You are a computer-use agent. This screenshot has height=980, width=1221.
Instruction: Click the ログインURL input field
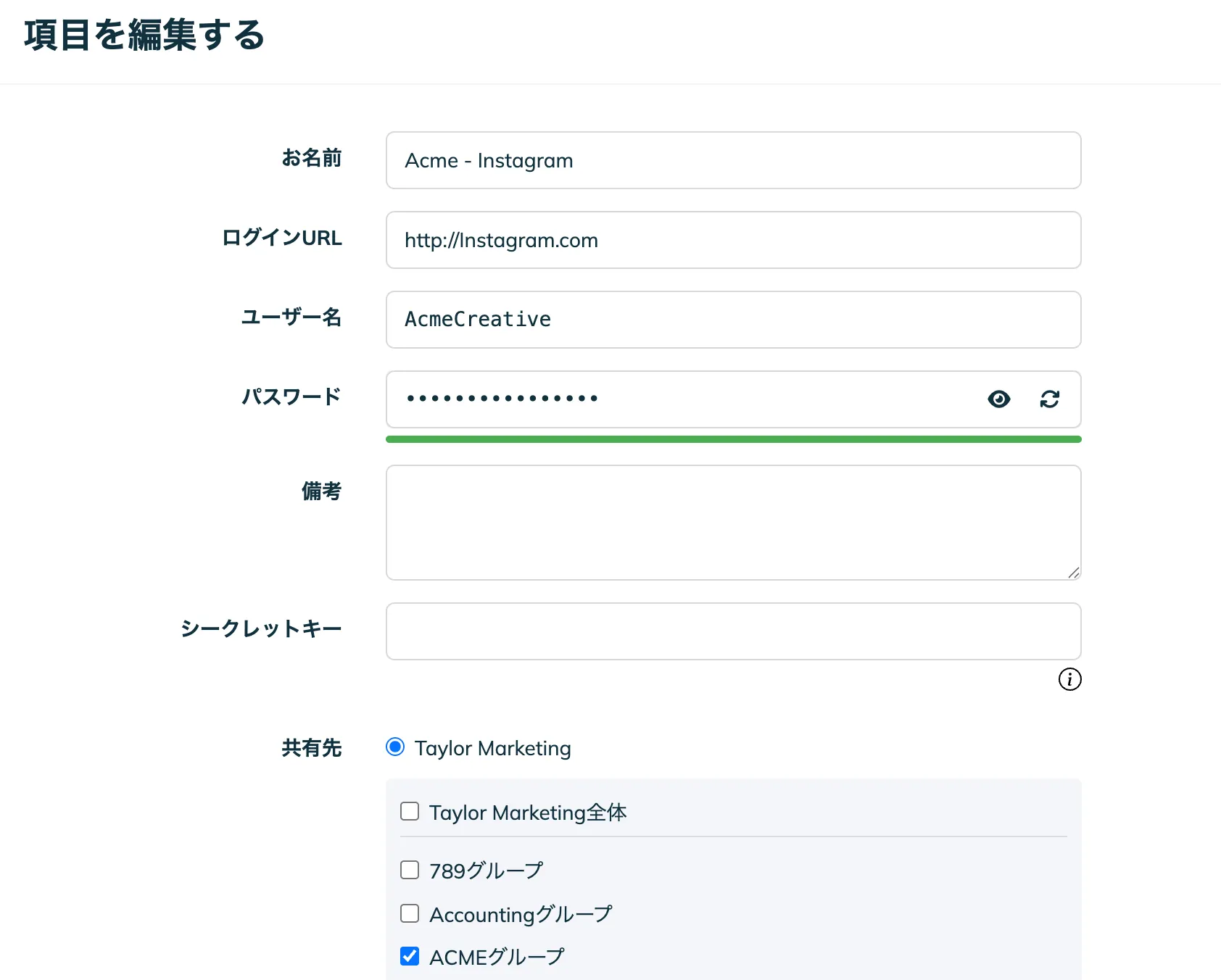733,240
